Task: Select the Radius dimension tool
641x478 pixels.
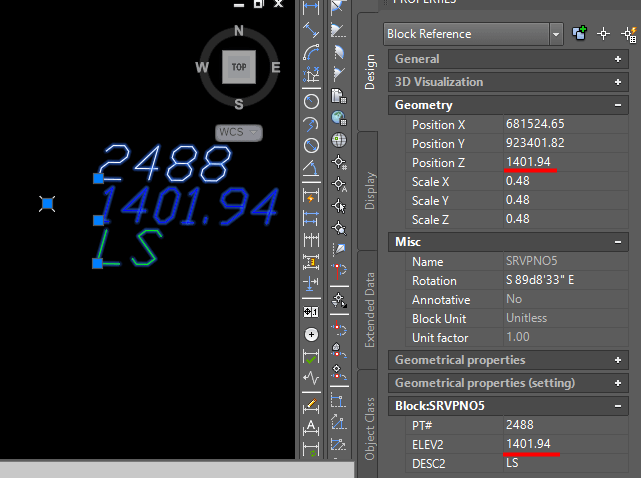Action: point(311,101)
